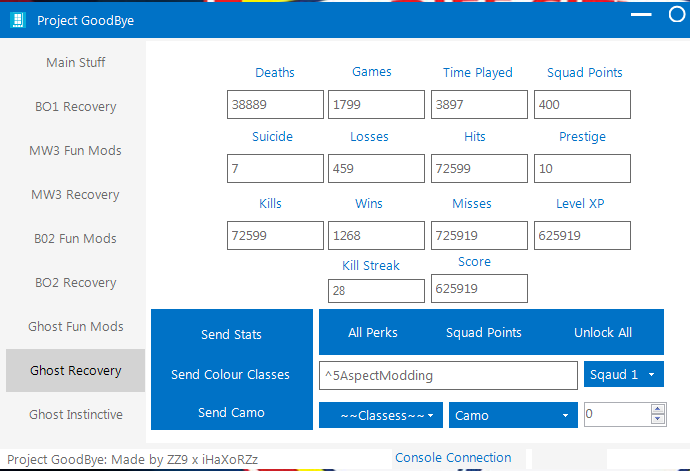Viewport: 690px width, 471px height.
Task: Focus the Kill Streak value field
Action: (376, 290)
